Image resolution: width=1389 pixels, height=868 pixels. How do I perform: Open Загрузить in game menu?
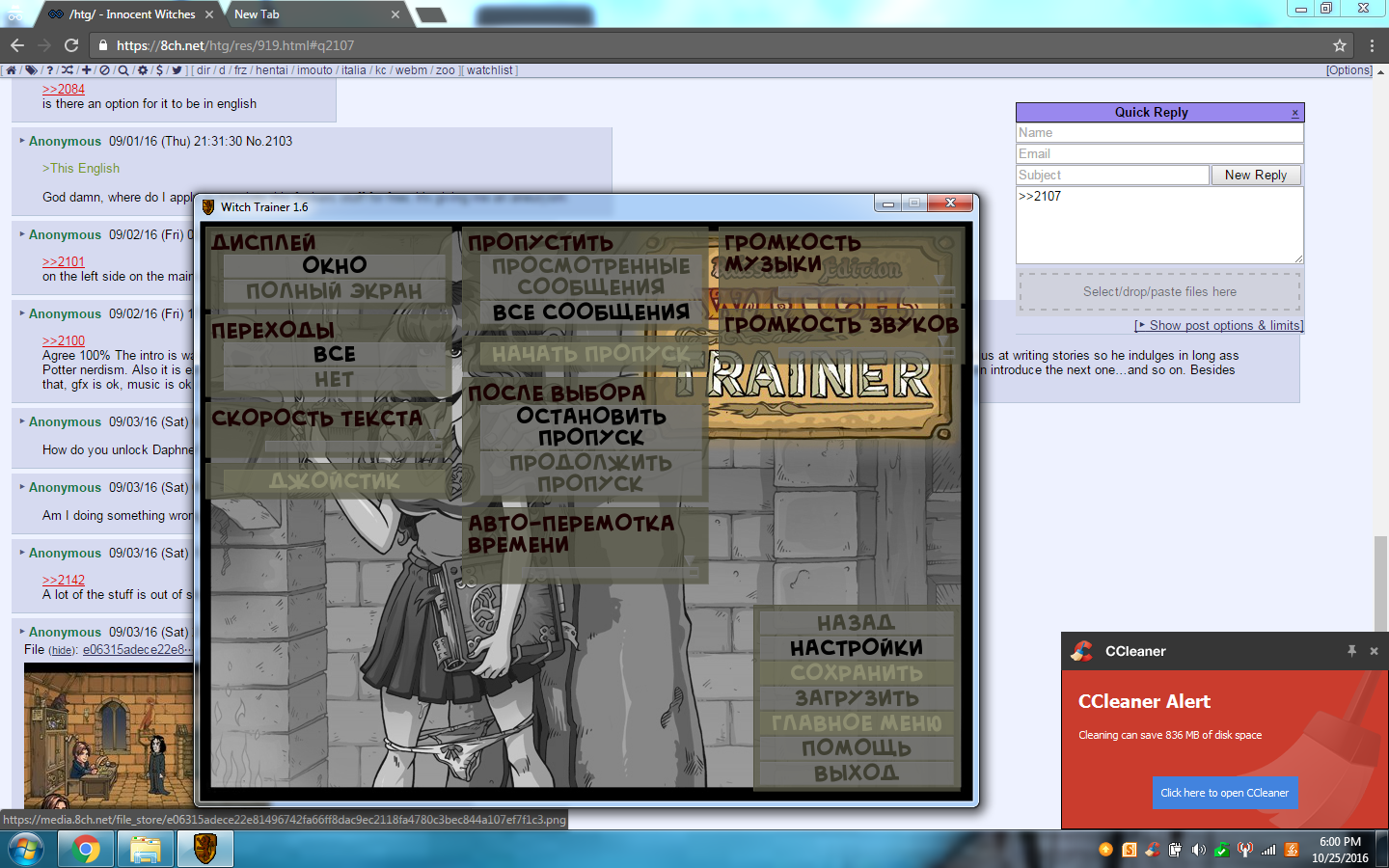(x=857, y=697)
